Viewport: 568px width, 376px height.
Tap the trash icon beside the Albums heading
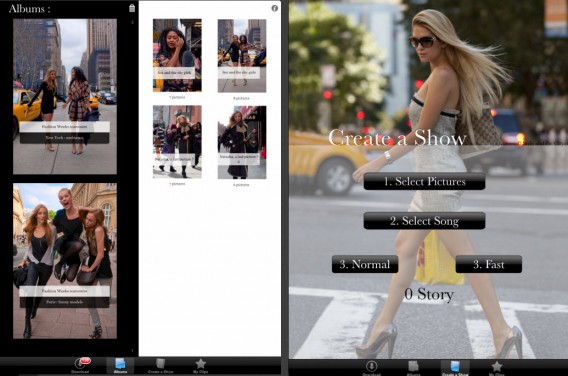point(132,8)
